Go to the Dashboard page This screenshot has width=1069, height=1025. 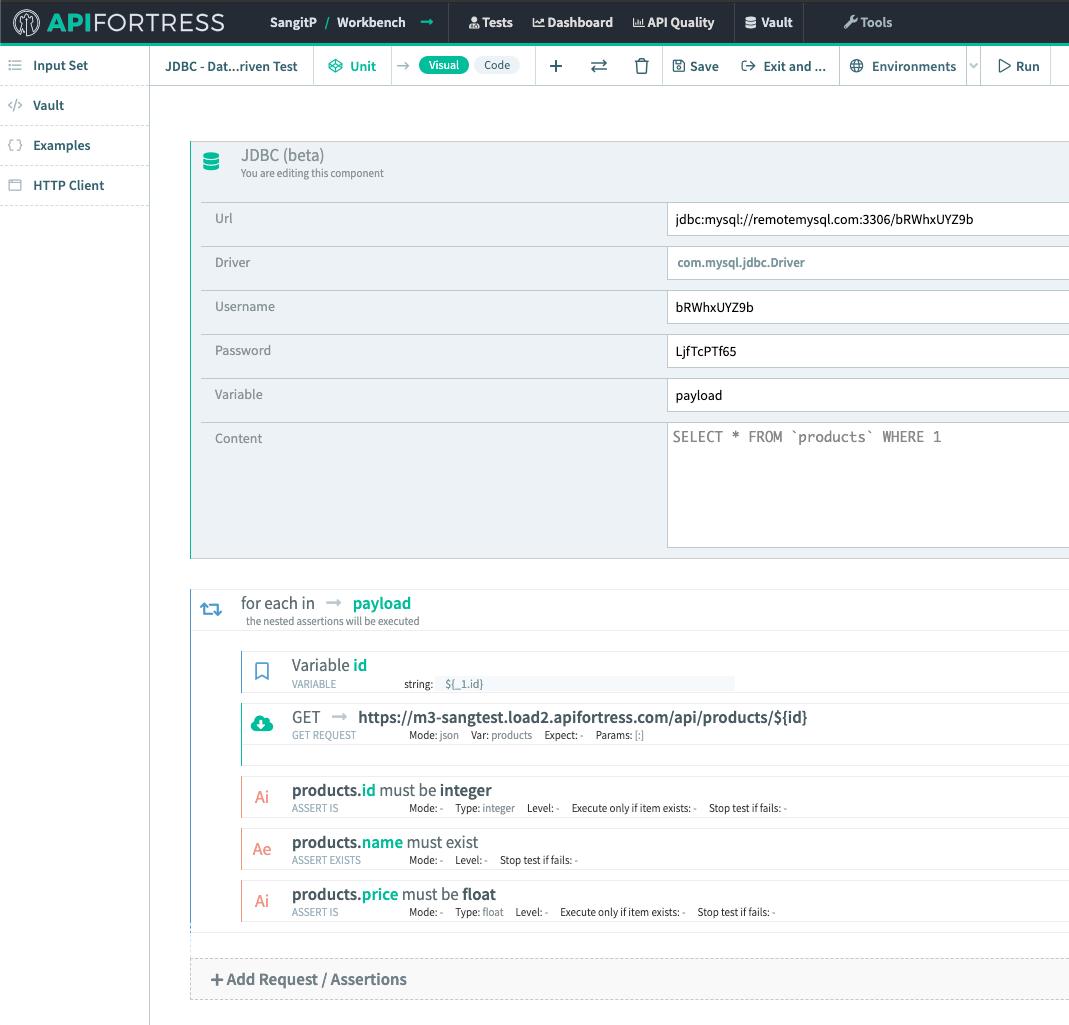coord(572,21)
